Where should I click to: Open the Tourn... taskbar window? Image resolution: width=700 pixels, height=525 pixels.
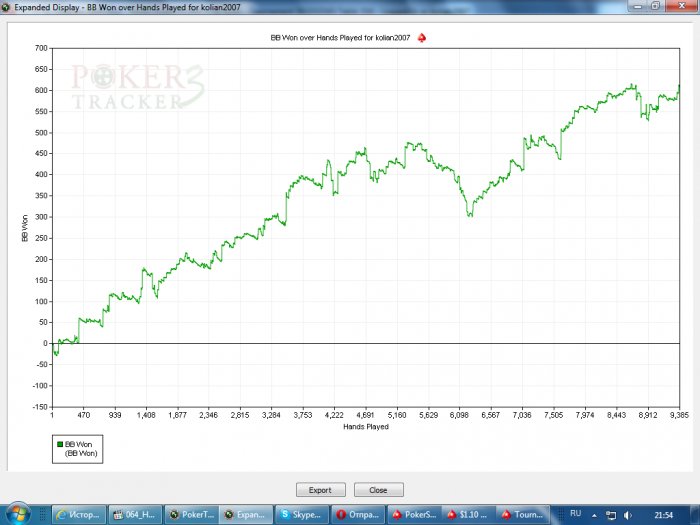(524, 515)
